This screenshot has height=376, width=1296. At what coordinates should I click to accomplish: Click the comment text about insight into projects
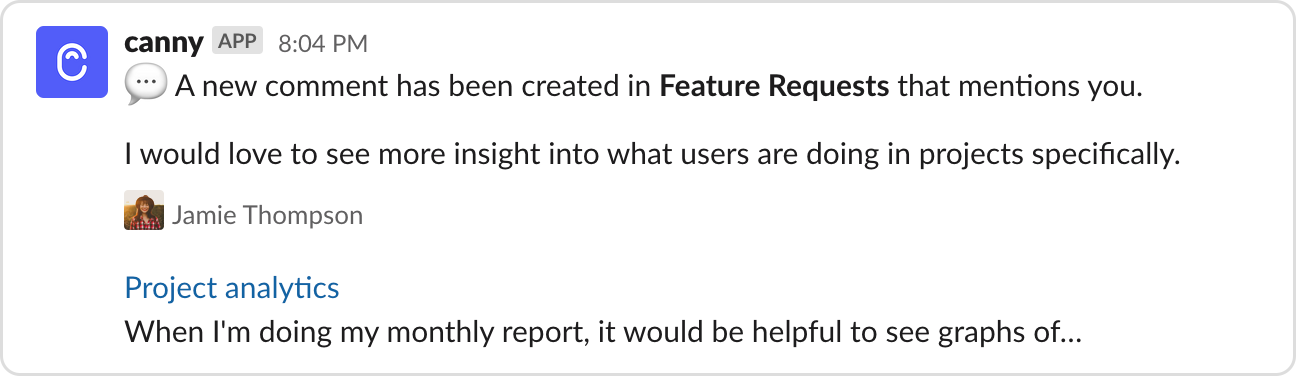pyautogui.click(x=653, y=157)
